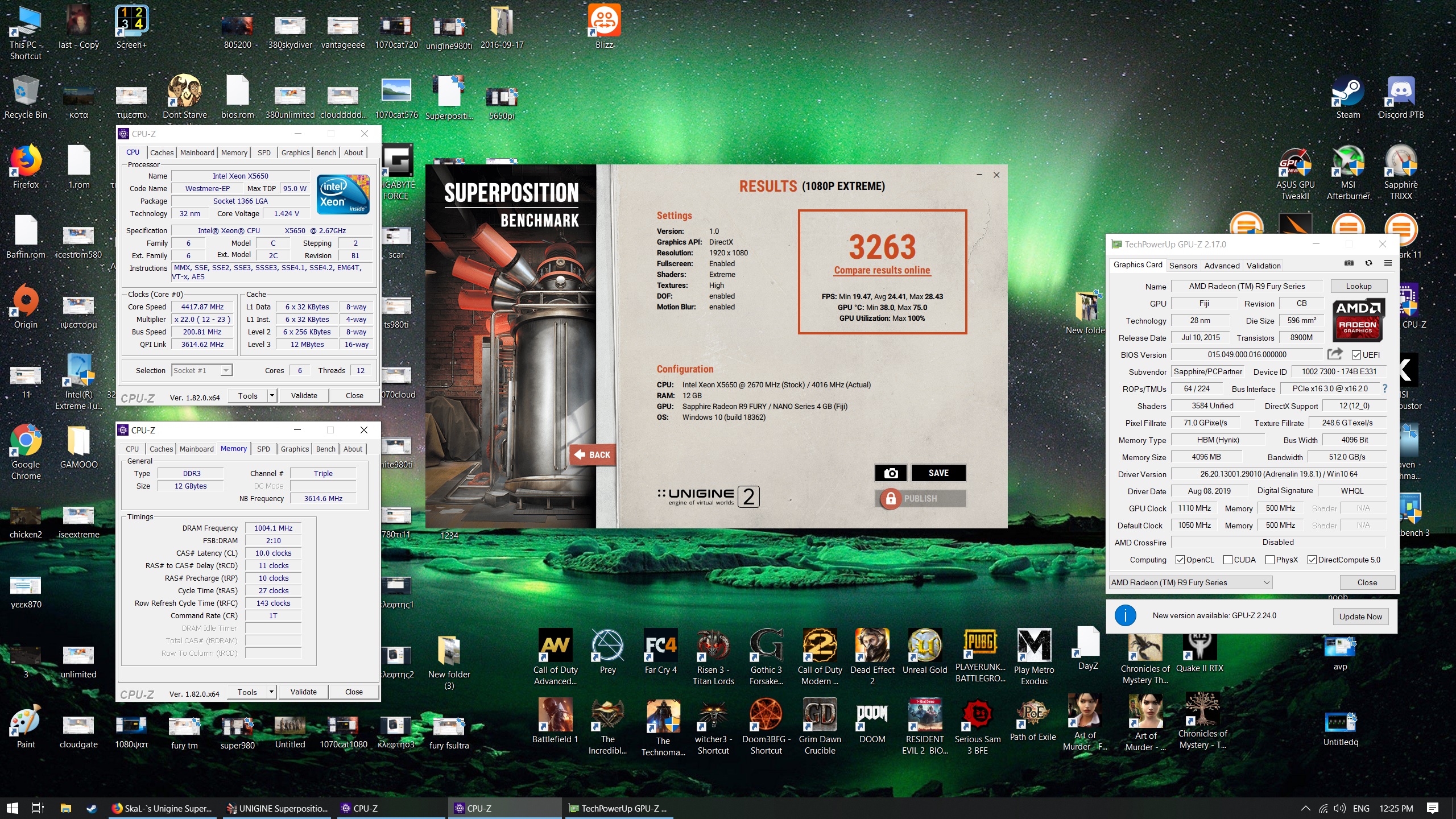This screenshot has height=819, width=1456.
Task: Open the Steam desktop icon
Action: click(x=1348, y=98)
